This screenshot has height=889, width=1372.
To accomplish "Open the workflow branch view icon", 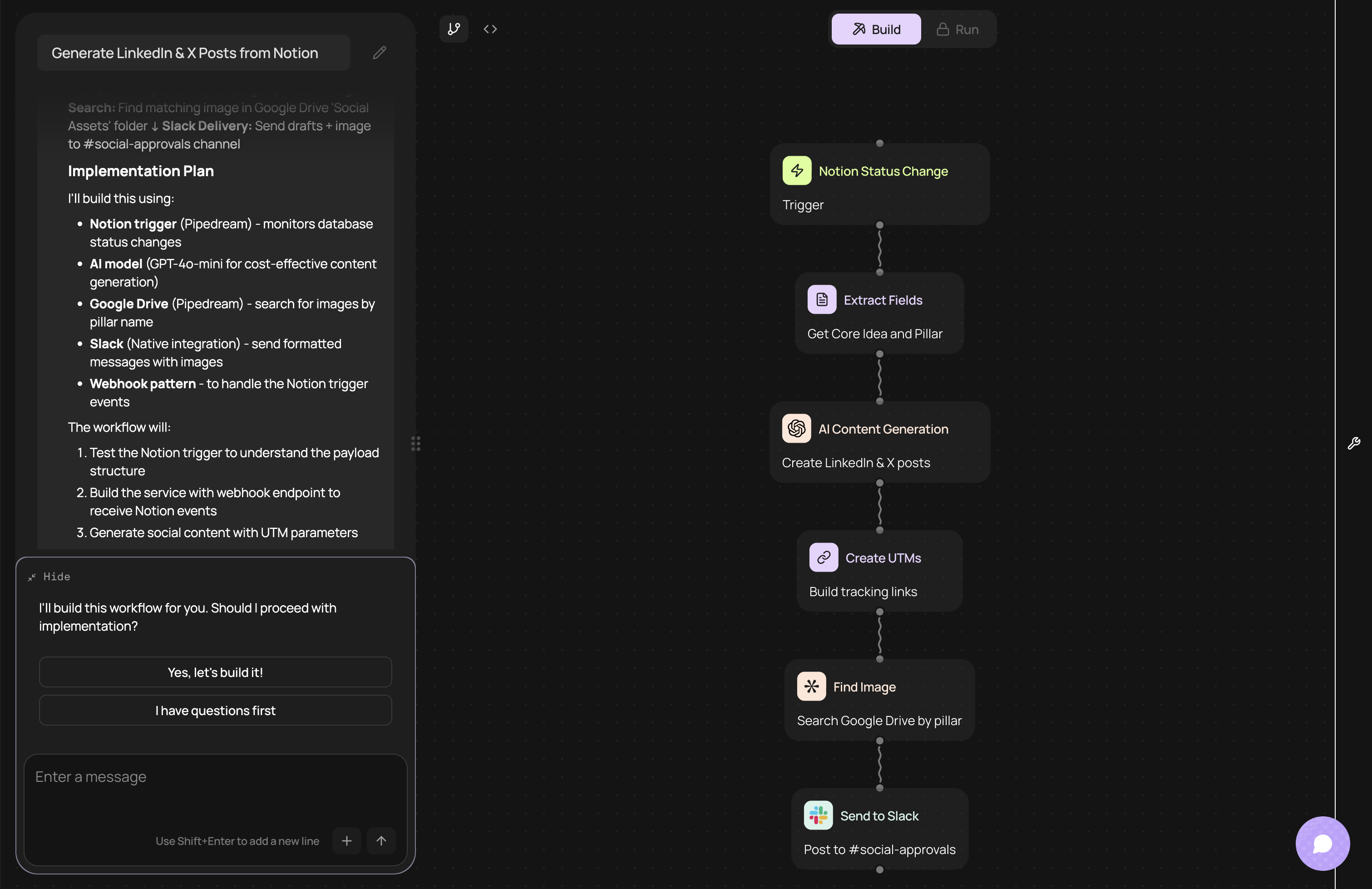I will click(454, 29).
